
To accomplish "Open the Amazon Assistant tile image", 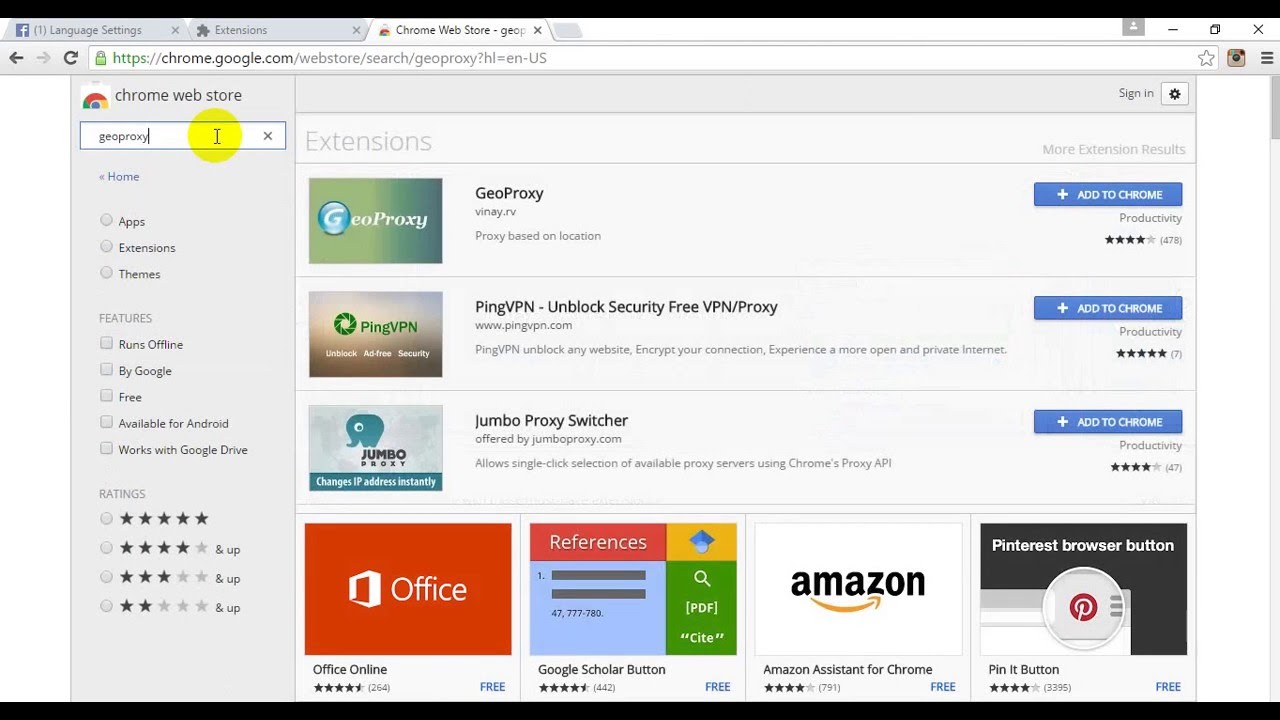I will (x=858, y=589).
